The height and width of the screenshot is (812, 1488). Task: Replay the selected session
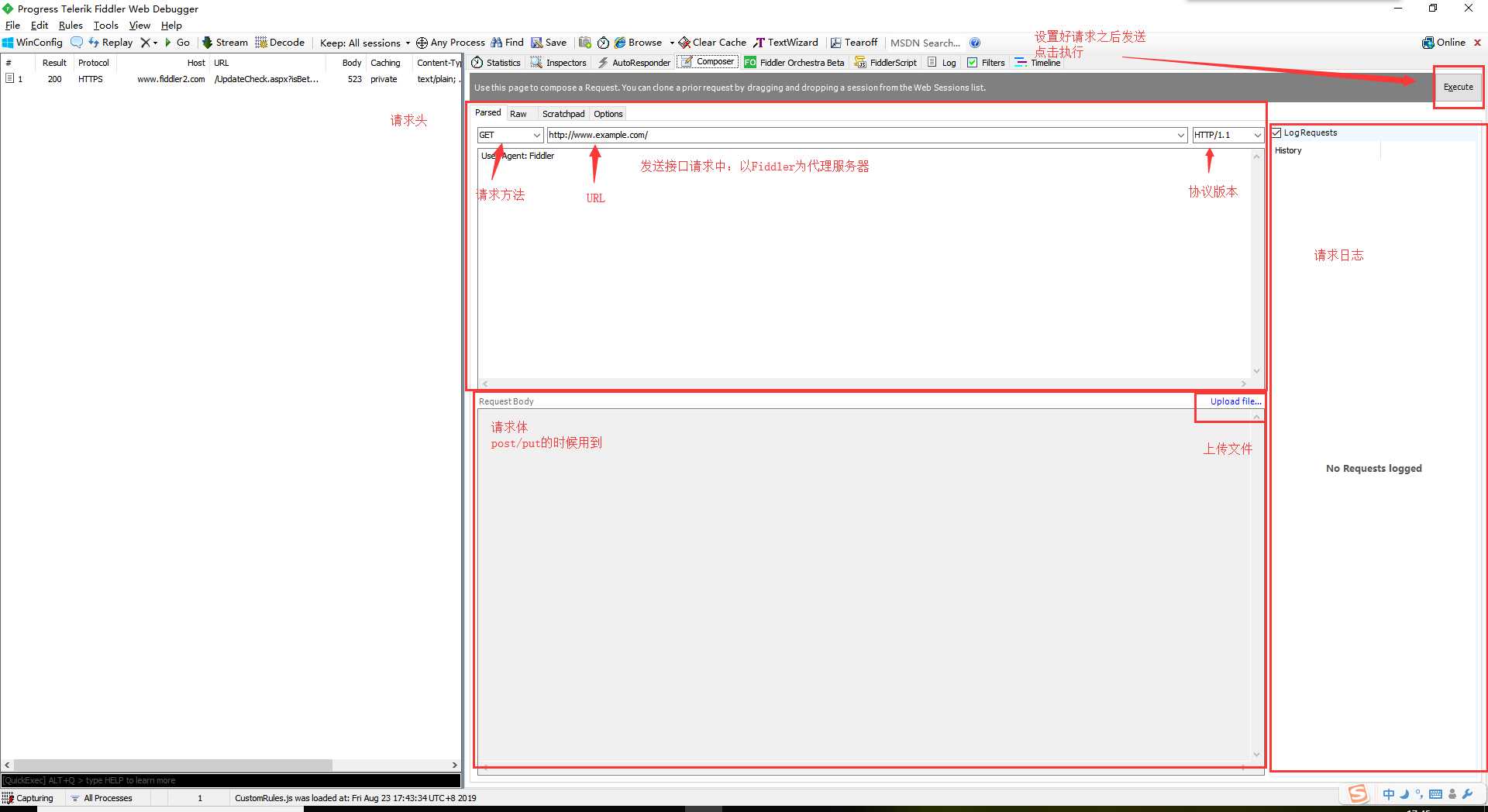click(x=110, y=43)
